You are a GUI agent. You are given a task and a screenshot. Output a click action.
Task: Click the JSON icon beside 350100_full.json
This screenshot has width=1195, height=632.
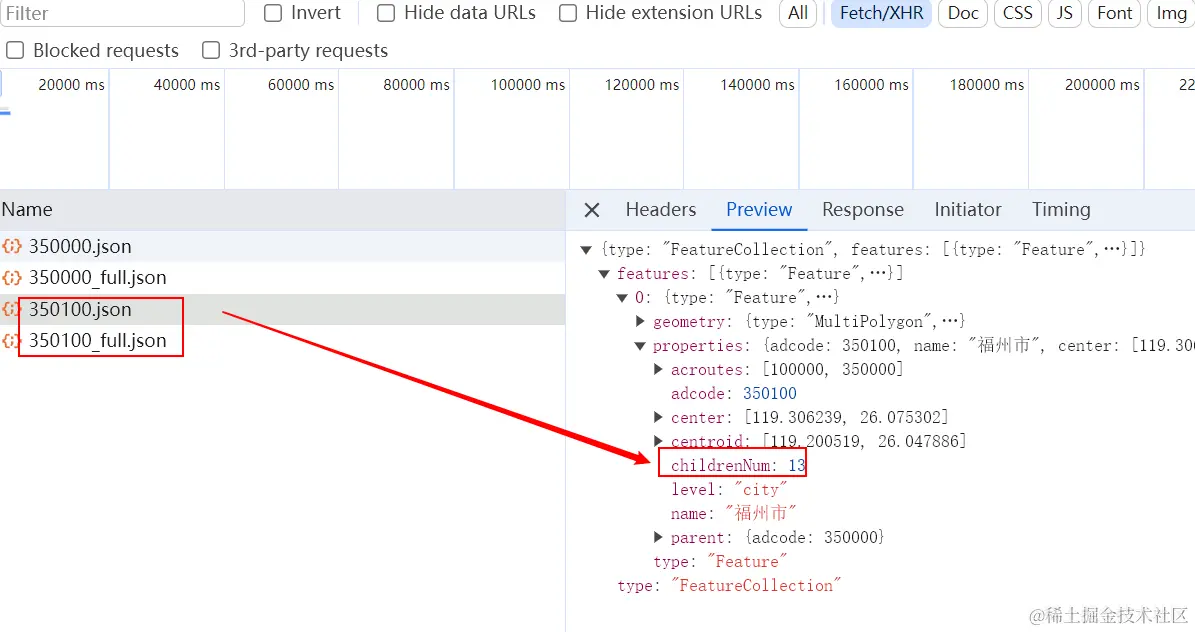coord(12,341)
